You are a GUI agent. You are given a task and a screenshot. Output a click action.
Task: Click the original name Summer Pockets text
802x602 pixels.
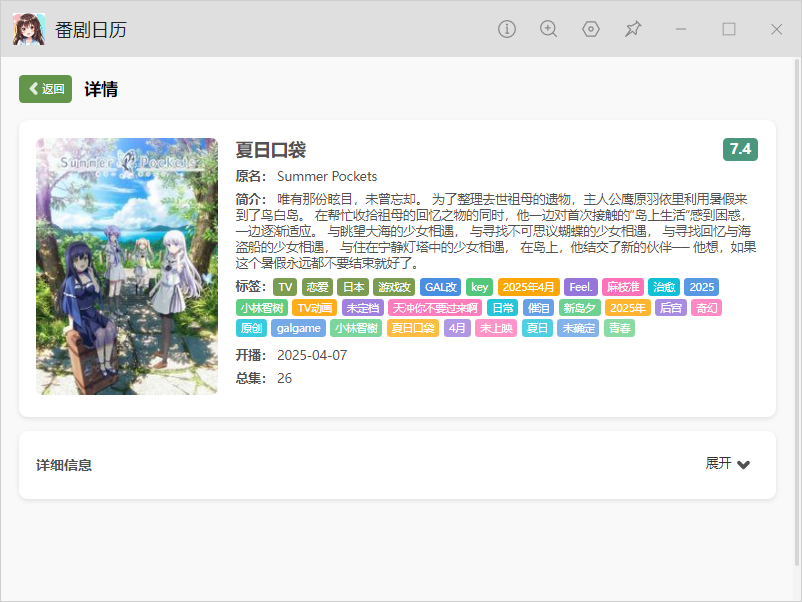pos(327,176)
